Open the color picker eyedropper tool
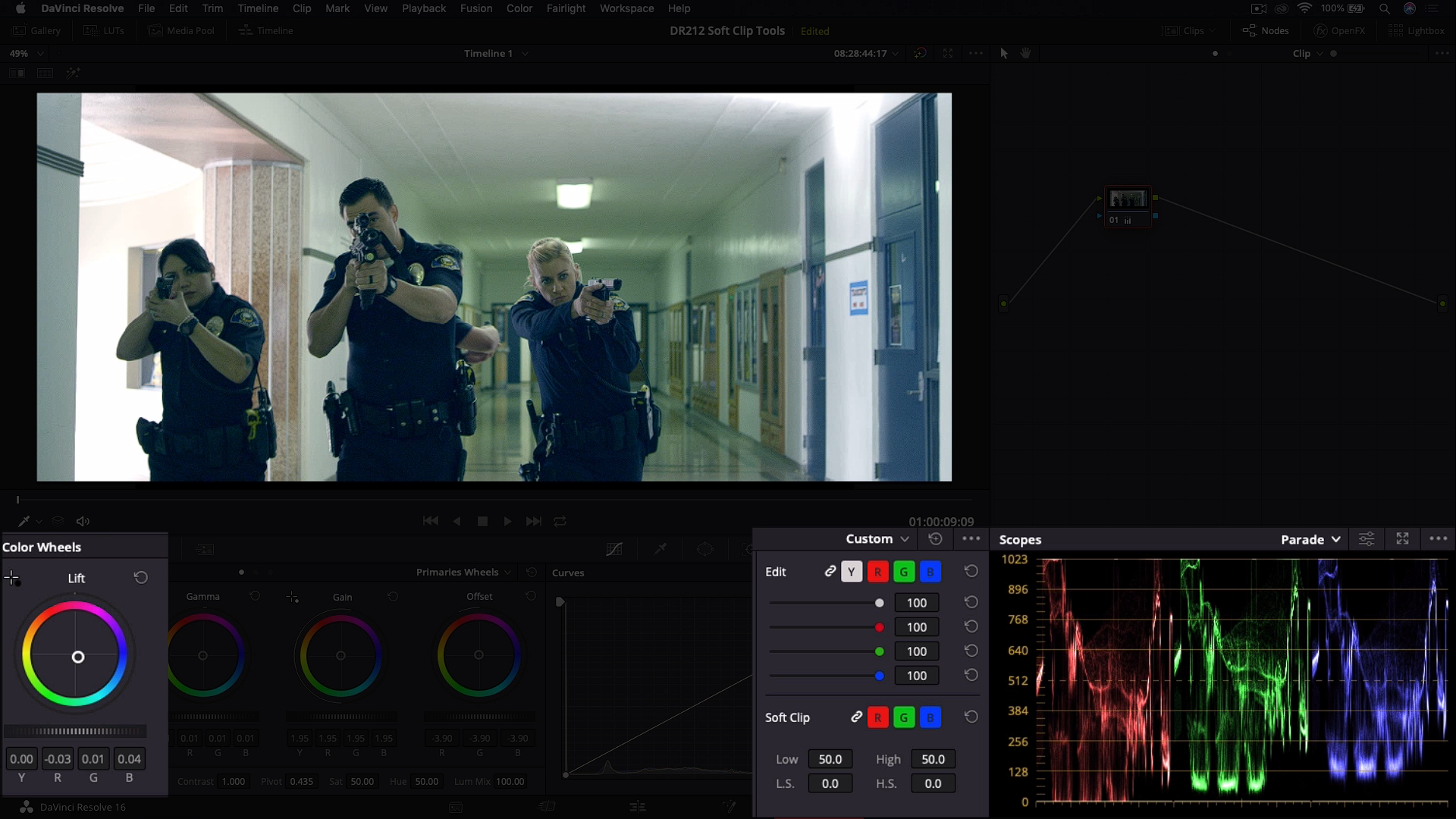The image size is (1456, 819). click(24, 521)
